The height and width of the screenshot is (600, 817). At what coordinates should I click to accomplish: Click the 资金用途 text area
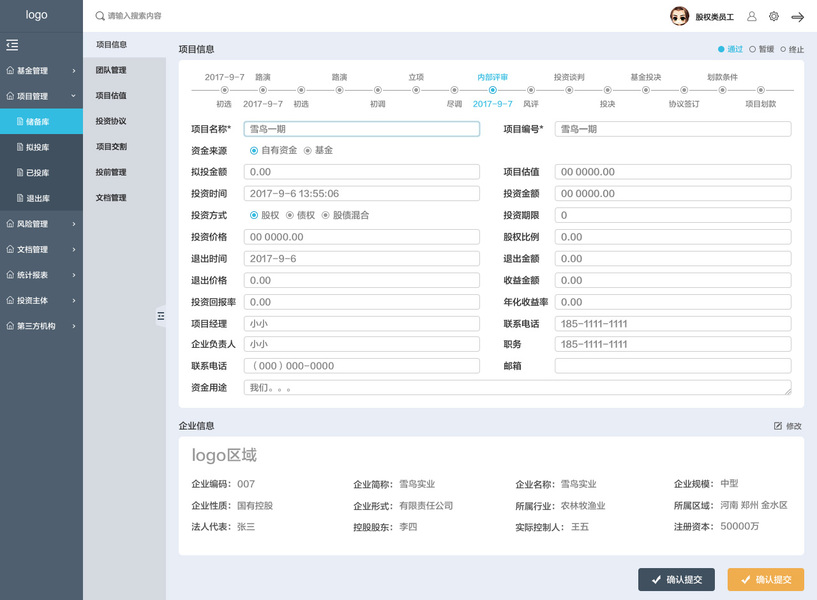tap(517, 388)
